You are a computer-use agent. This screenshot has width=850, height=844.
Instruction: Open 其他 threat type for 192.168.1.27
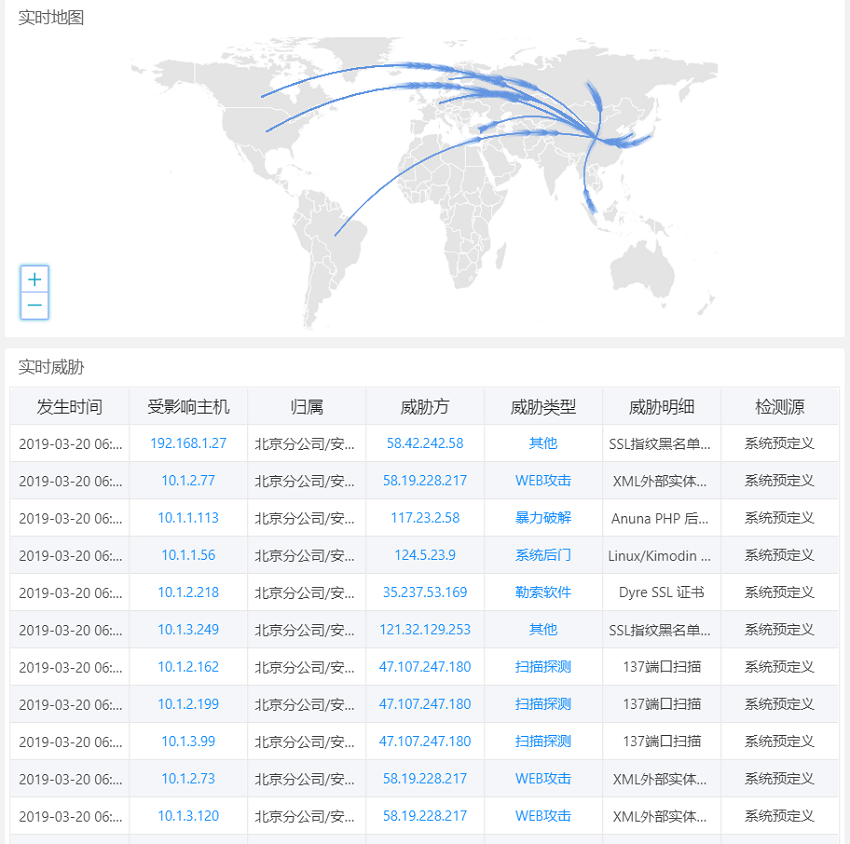coord(543,443)
